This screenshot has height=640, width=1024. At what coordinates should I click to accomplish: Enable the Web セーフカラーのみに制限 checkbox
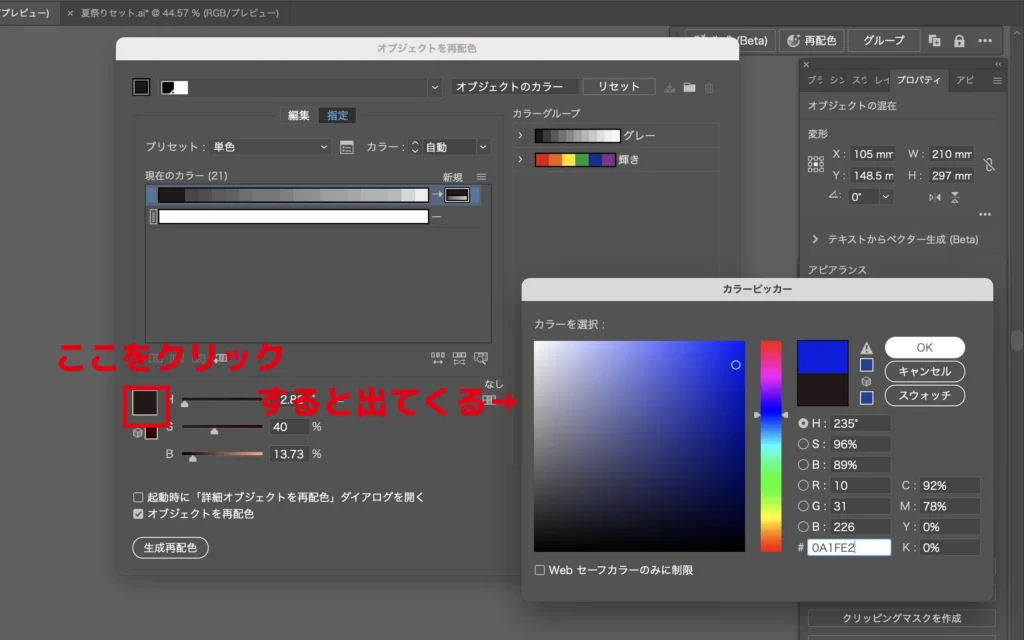[x=540, y=570]
